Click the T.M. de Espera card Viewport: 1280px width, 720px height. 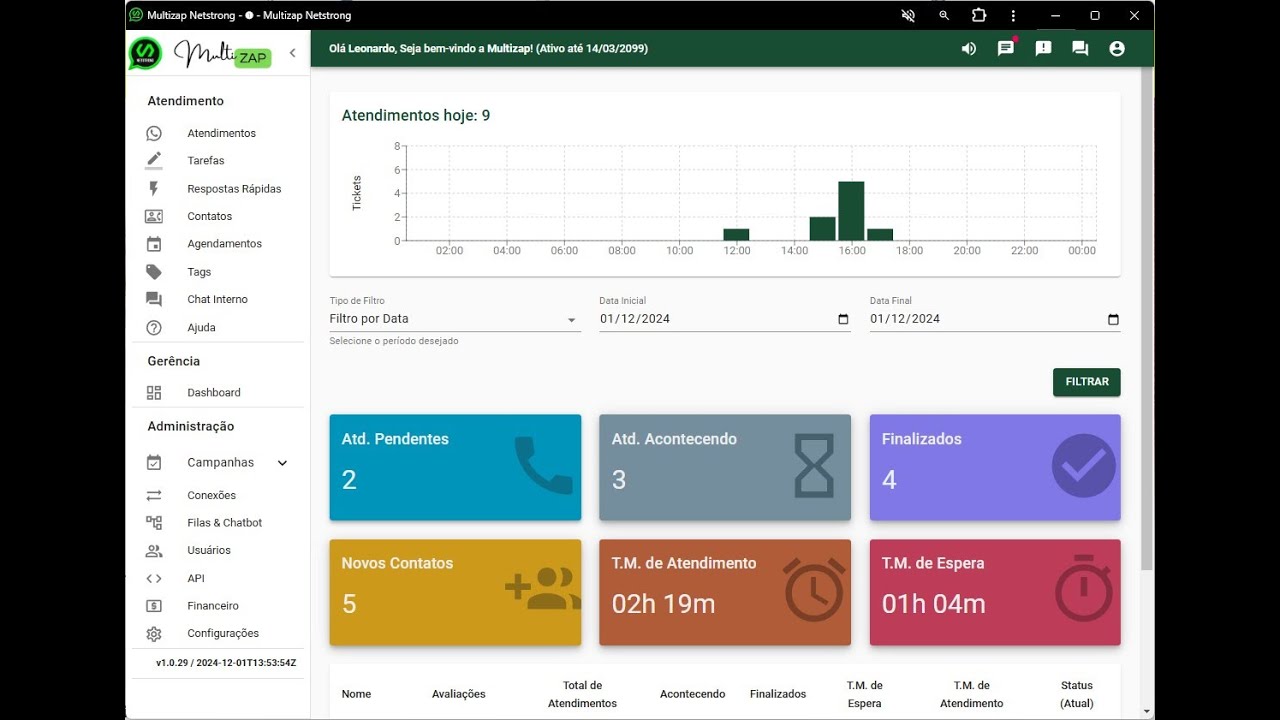pos(995,592)
